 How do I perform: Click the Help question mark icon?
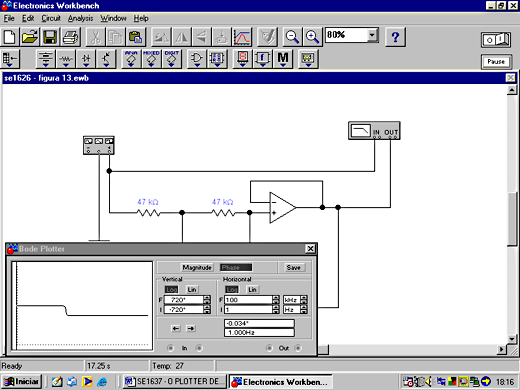tap(395, 37)
